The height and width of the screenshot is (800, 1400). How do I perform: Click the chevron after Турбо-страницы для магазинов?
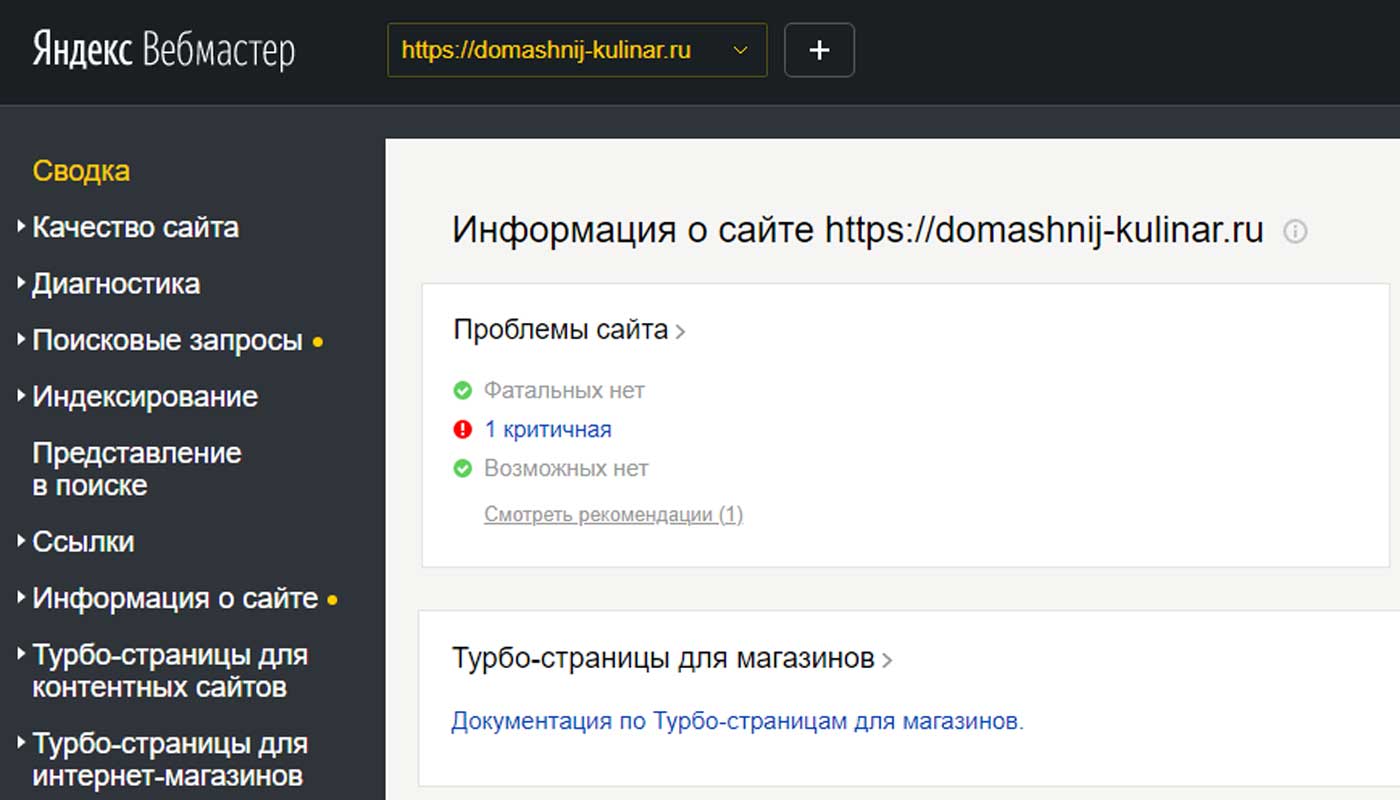(887, 660)
